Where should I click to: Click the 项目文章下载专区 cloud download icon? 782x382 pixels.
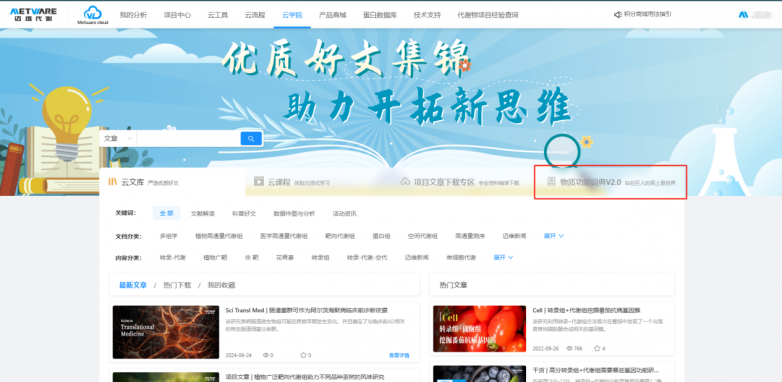tap(405, 182)
